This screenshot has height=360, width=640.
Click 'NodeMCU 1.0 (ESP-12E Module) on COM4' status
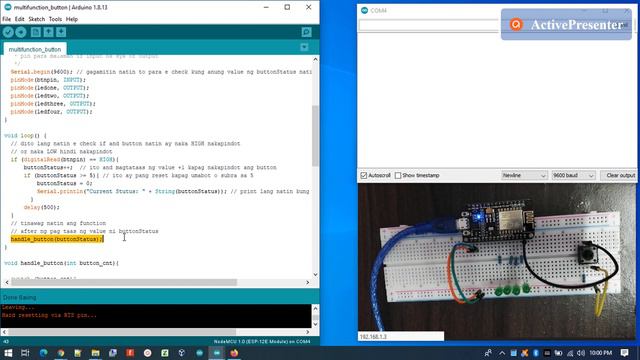[x=262, y=342]
